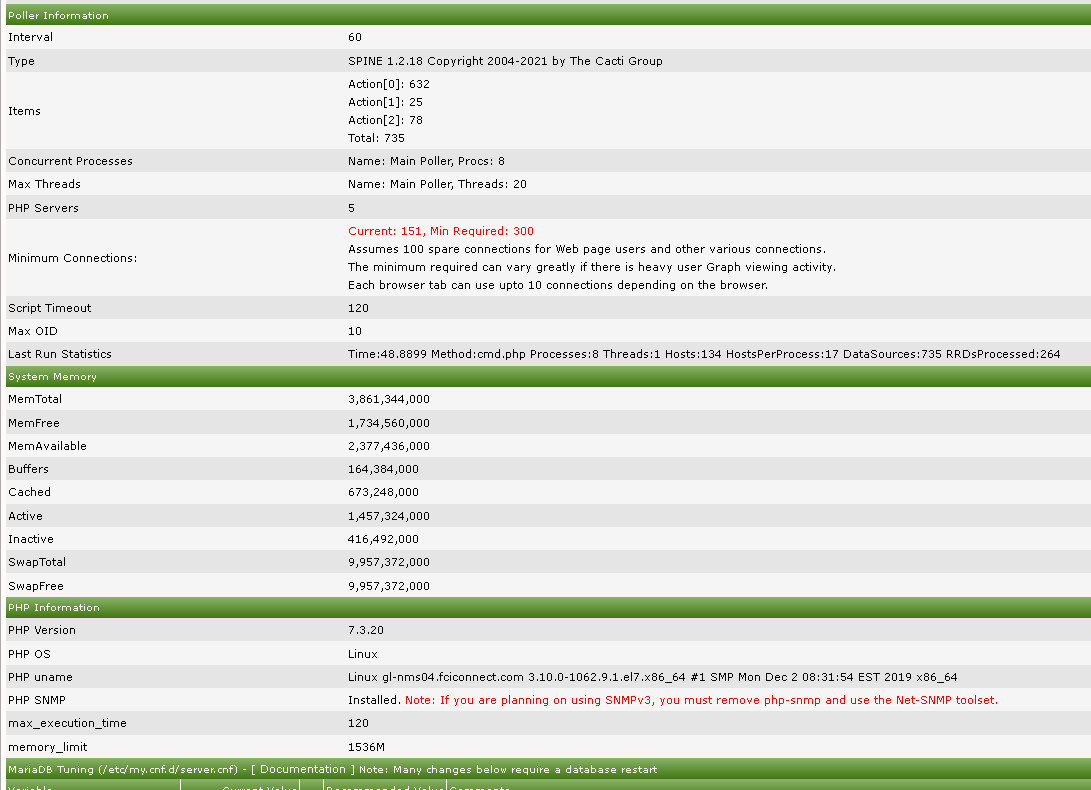This screenshot has width=1091, height=790.
Task: Select Inactive value 416,492,000
Action: (383, 539)
